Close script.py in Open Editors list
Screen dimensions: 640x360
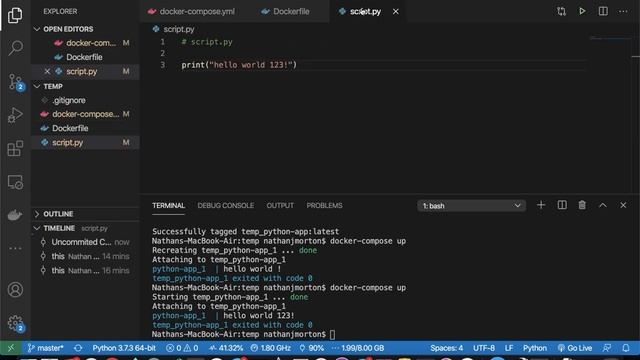pos(47,71)
